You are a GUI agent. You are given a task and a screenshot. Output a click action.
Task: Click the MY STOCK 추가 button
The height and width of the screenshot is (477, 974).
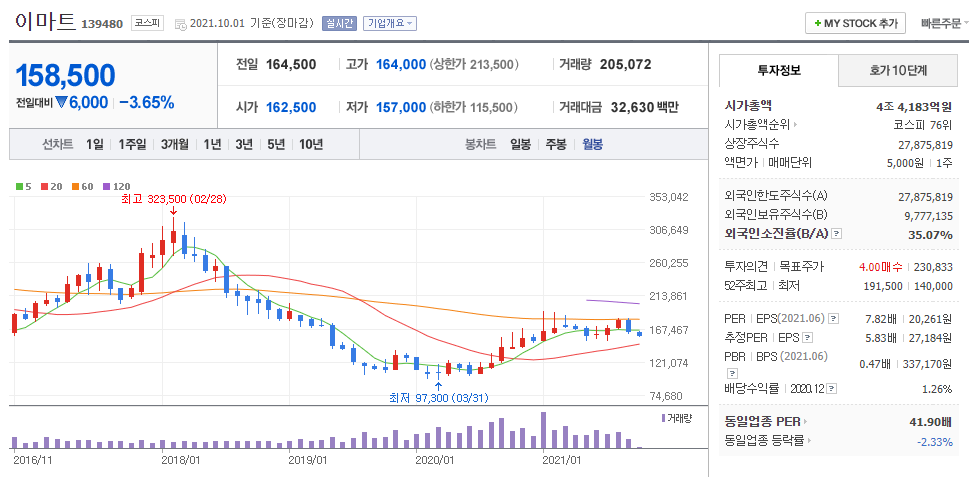[x=855, y=23]
